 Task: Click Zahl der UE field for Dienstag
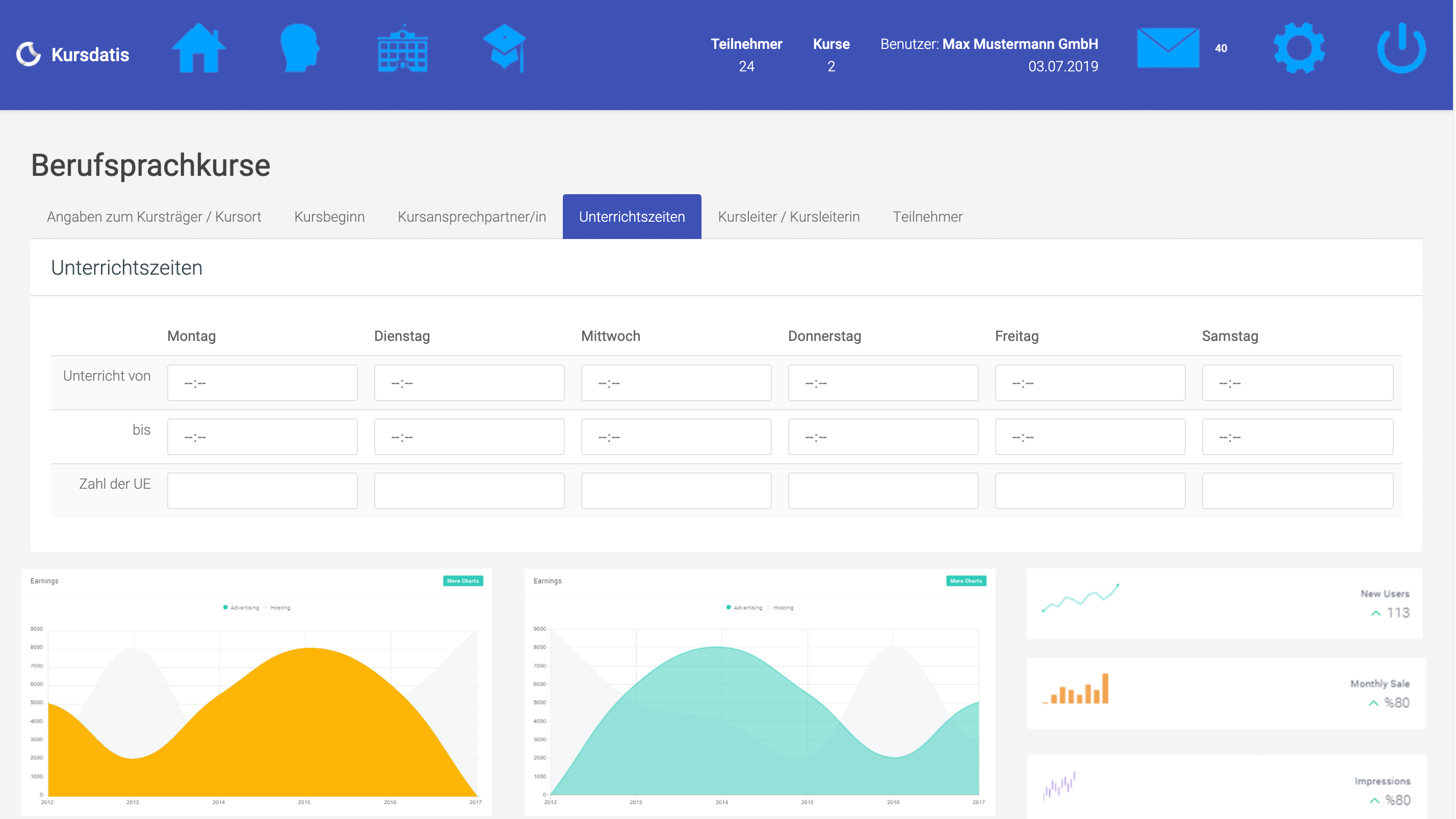469,491
